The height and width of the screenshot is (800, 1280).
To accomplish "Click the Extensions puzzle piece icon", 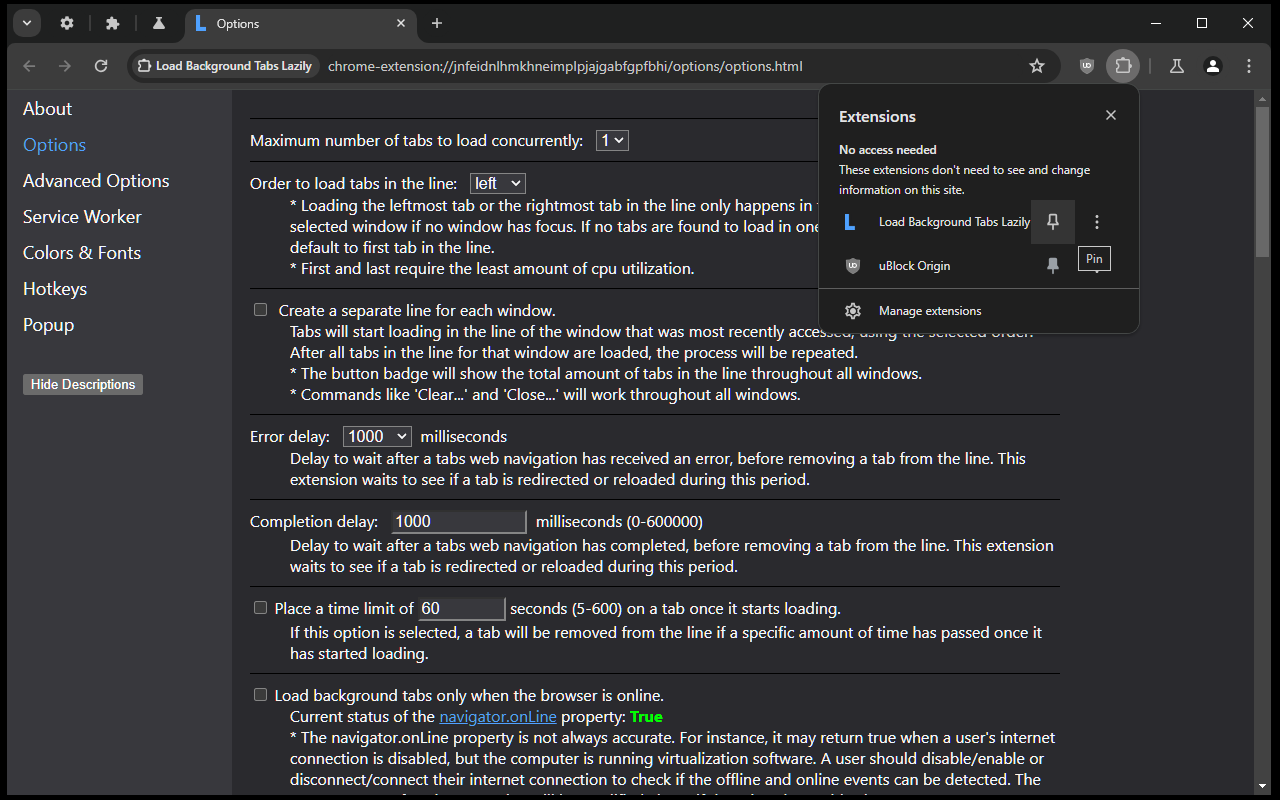I will tap(1123, 66).
